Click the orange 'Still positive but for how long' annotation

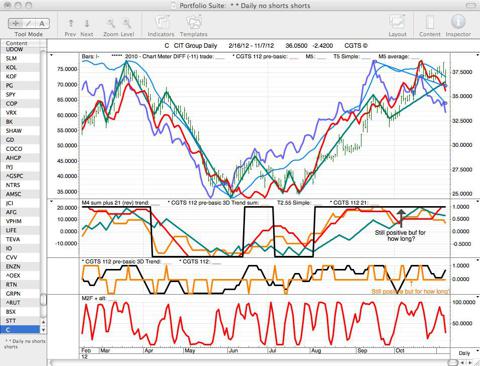point(410,292)
